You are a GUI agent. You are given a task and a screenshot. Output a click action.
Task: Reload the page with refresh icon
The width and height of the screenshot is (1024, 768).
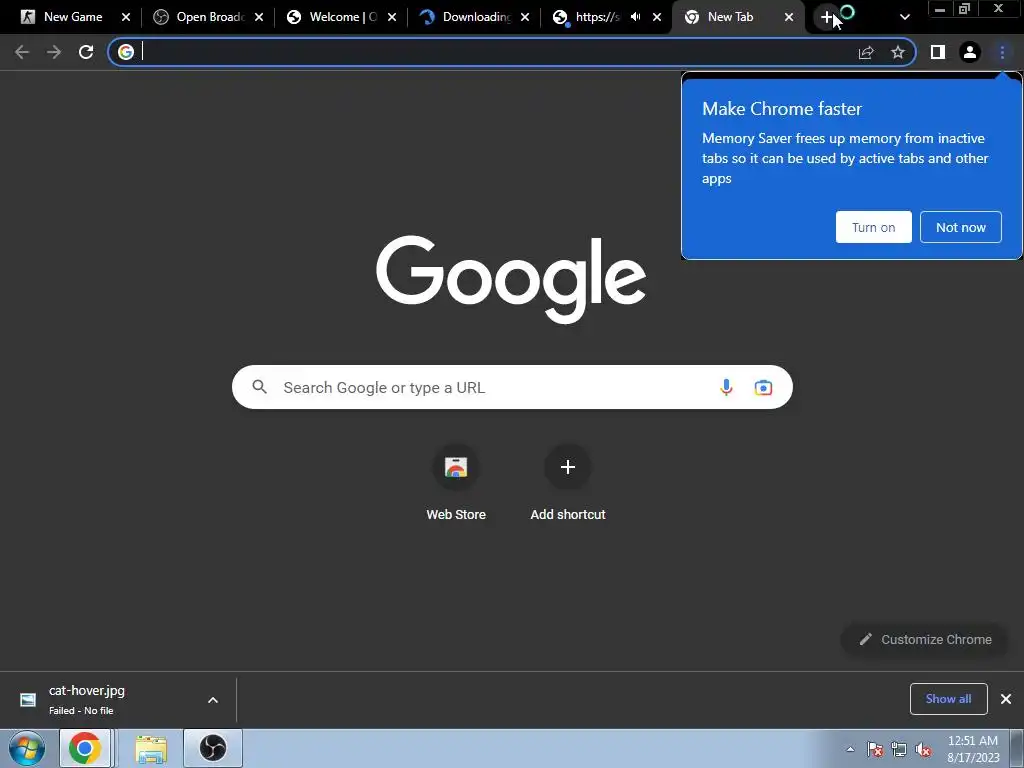pos(86,52)
